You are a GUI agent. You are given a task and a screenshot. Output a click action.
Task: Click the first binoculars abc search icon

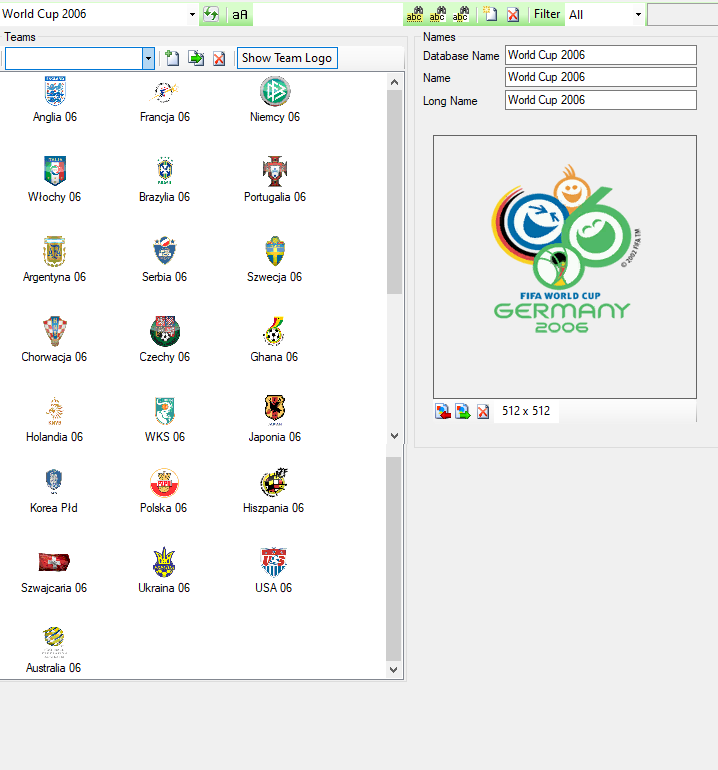[414, 14]
